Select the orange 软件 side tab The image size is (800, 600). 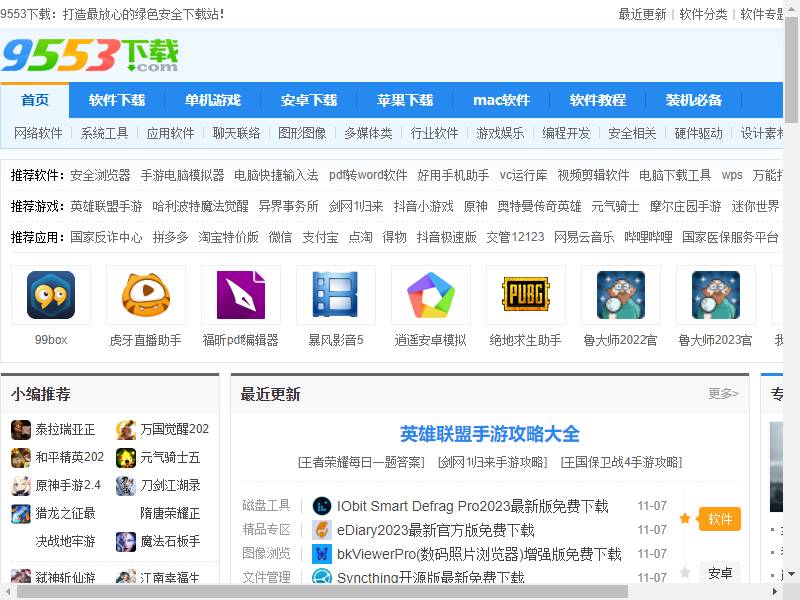click(720, 519)
